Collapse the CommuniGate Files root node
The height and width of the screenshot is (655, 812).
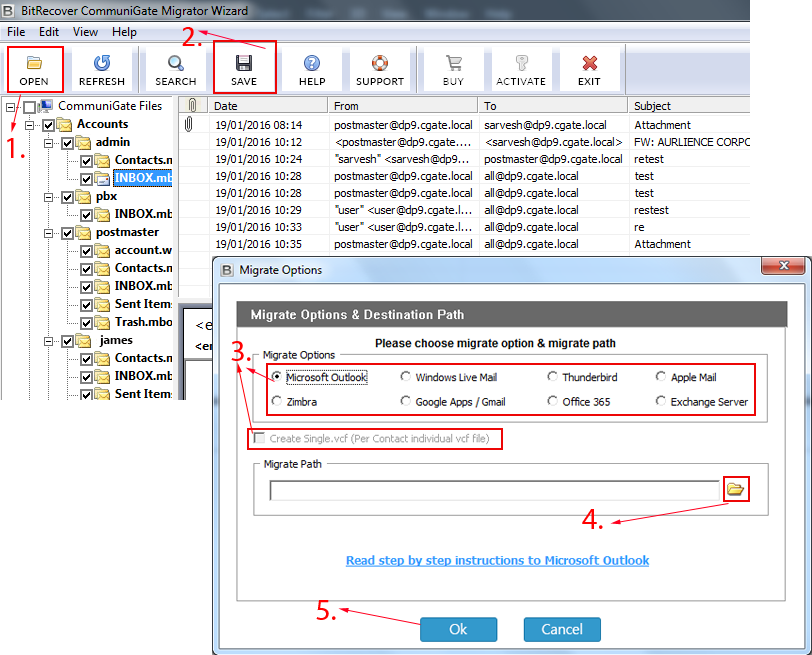point(10,107)
